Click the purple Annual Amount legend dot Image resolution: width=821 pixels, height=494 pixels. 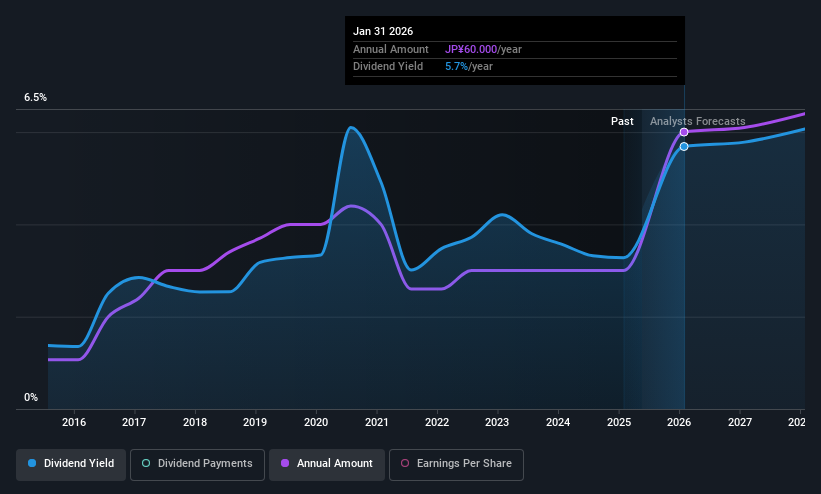pos(285,463)
